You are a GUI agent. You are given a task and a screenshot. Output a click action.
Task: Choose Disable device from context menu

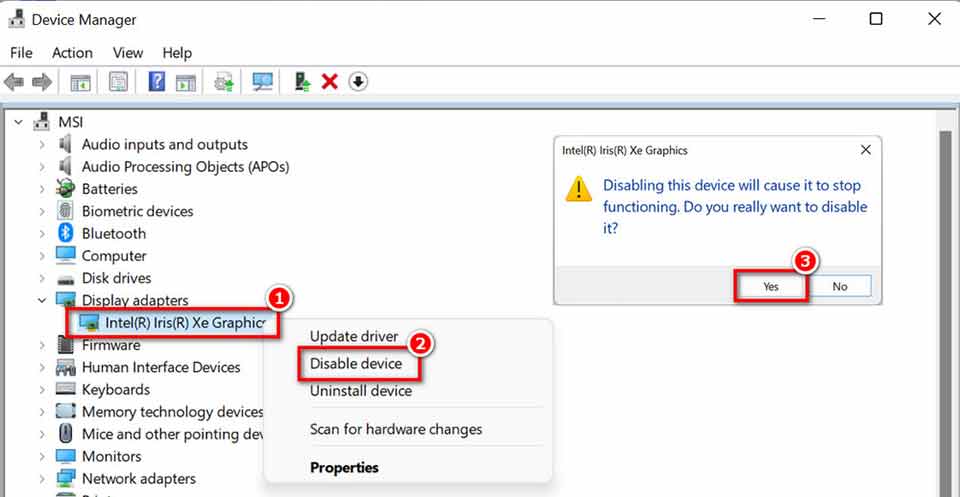(356, 364)
